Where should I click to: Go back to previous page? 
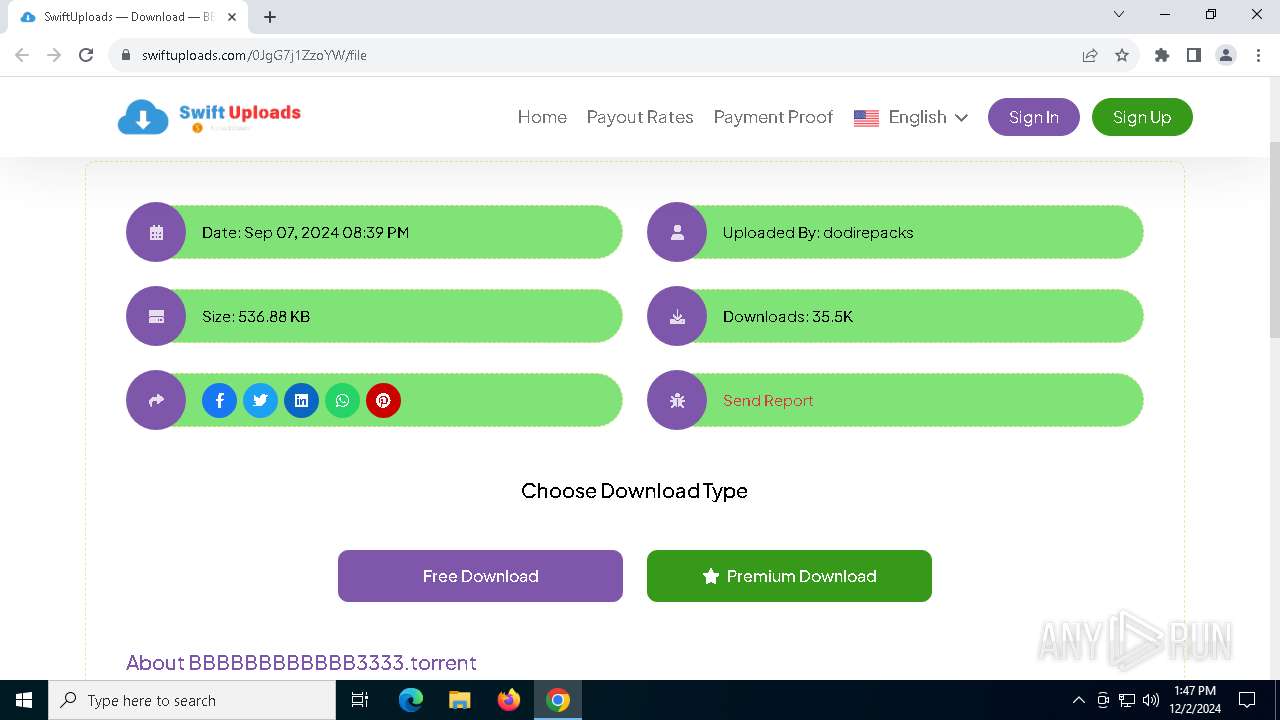[22, 55]
